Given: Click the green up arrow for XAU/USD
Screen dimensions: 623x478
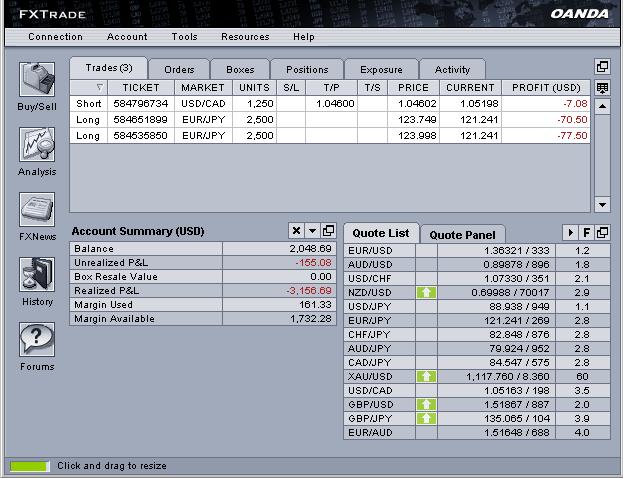Looking at the screenshot, I should [426, 377].
